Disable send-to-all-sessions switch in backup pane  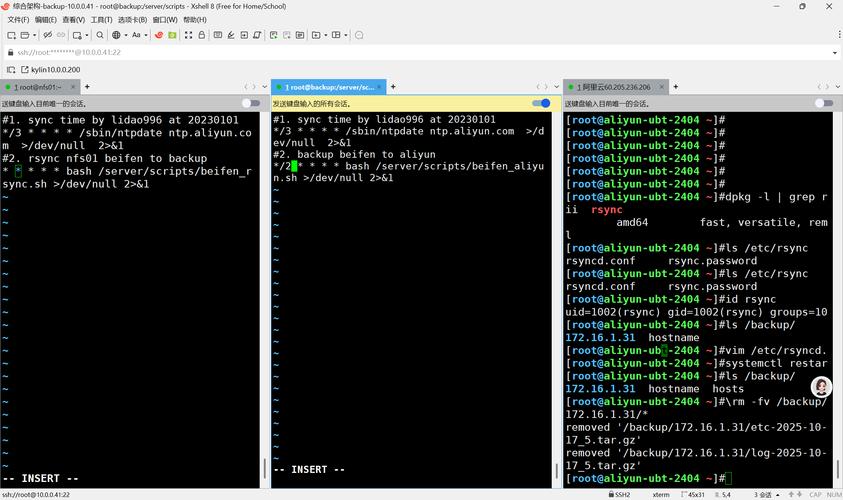coord(541,103)
